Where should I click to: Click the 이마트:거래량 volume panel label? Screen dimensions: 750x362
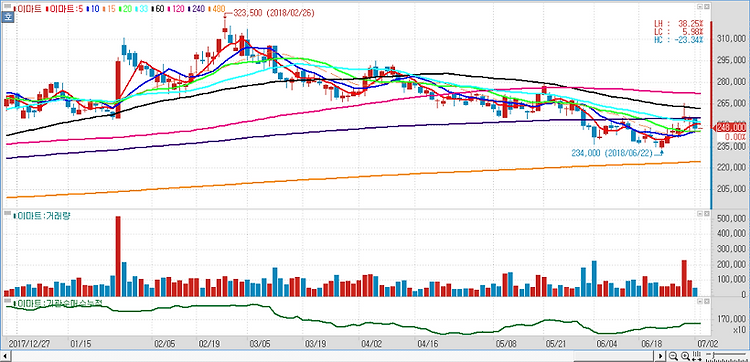pos(43,216)
